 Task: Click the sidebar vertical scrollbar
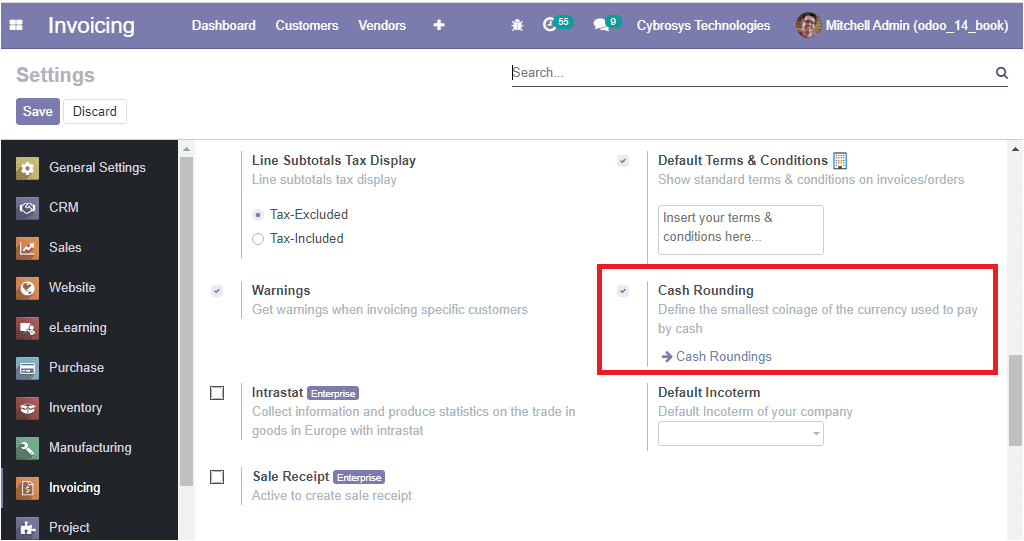(x=186, y=320)
